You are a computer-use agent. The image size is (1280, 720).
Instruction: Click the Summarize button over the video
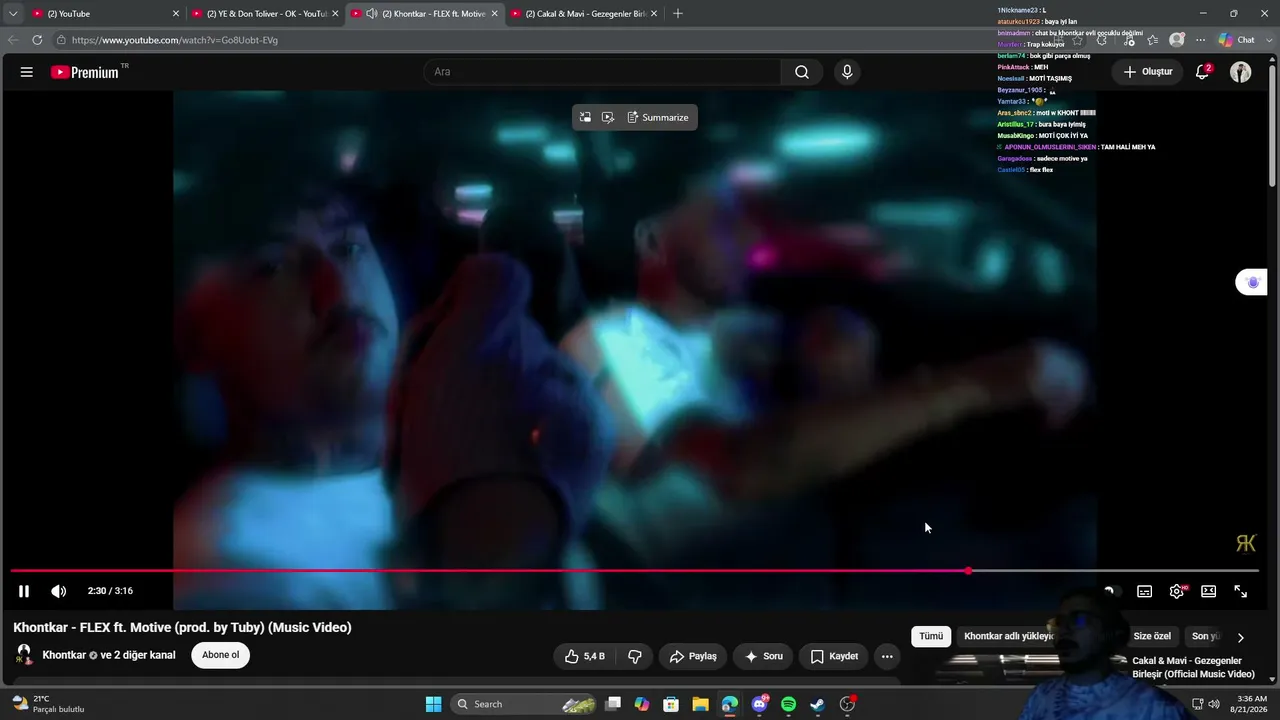coord(658,117)
